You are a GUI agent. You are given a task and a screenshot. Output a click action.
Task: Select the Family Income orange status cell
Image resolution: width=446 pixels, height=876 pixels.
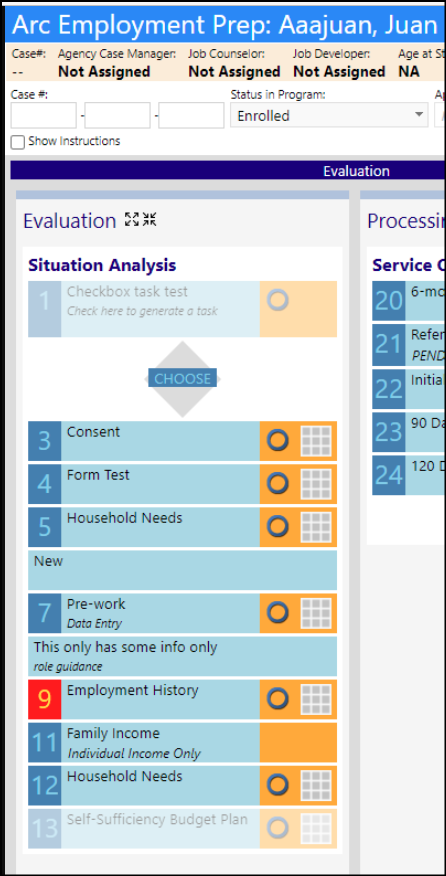pyautogui.click(x=298, y=742)
